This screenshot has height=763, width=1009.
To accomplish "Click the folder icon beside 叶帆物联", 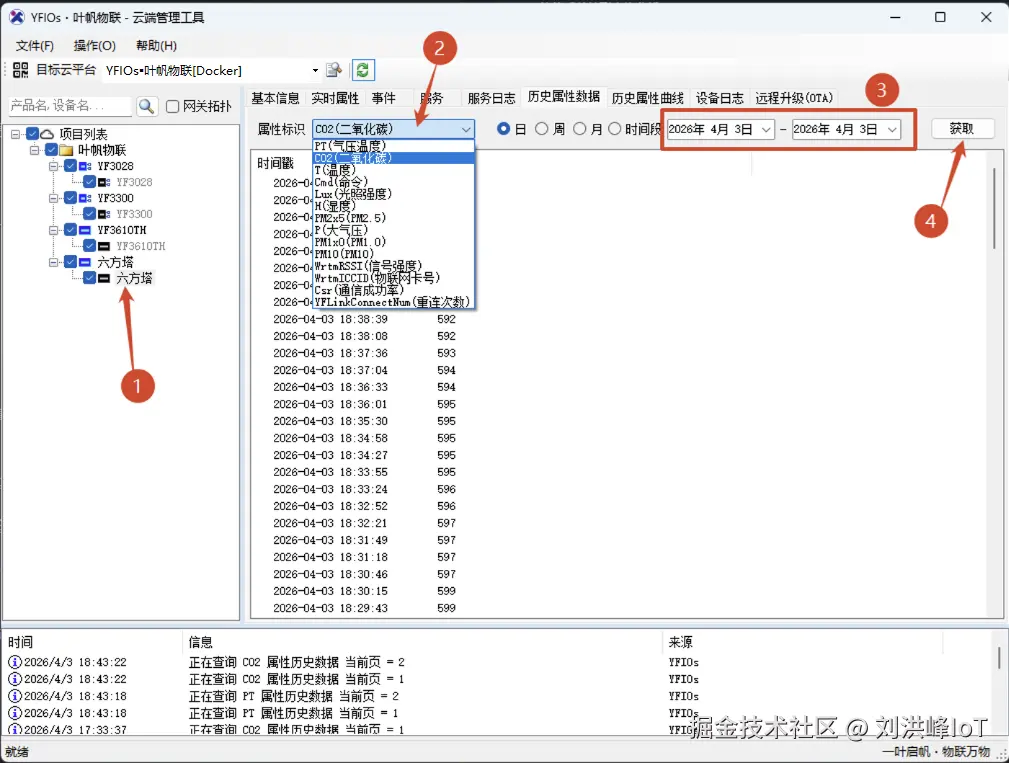I will [67, 150].
